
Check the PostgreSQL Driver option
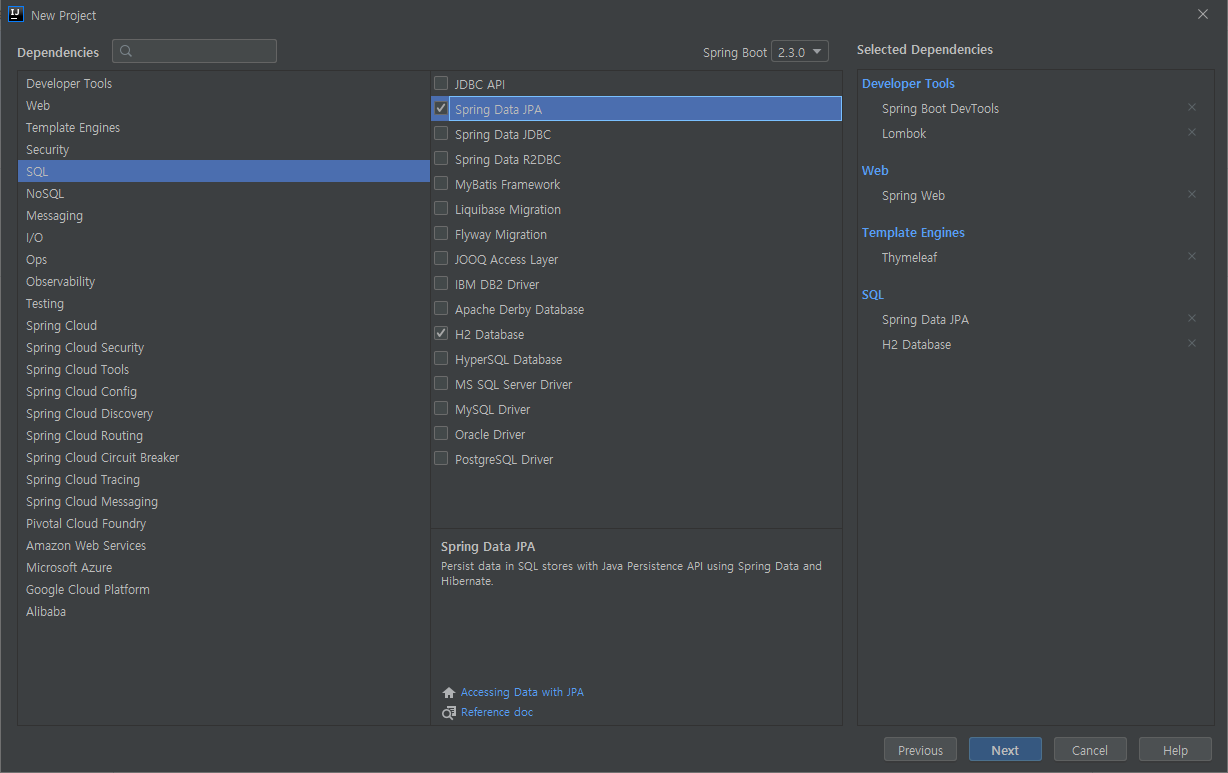pos(441,458)
